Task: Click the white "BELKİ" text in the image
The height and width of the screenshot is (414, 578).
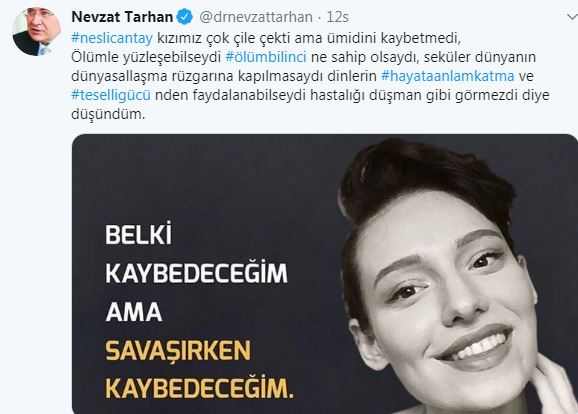Action: tap(139, 234)
